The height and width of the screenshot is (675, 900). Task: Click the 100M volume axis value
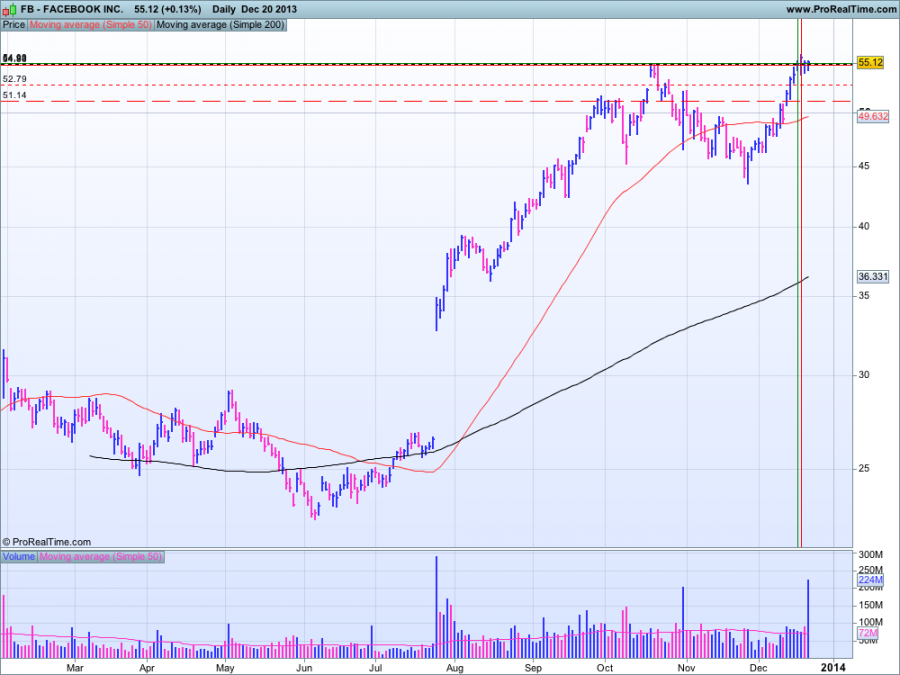870,623
